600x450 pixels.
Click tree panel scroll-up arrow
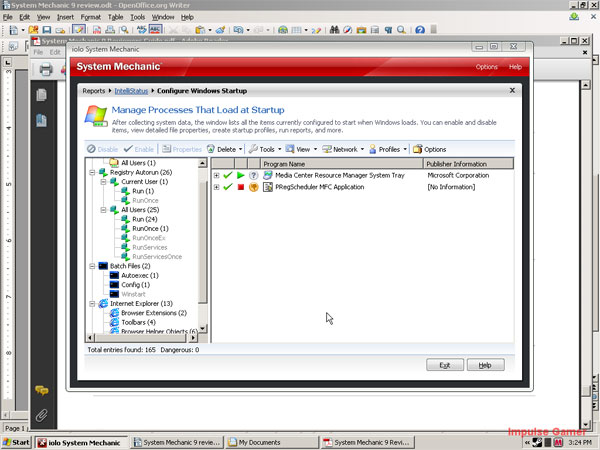pyautogui.click(x=203, y=163)
